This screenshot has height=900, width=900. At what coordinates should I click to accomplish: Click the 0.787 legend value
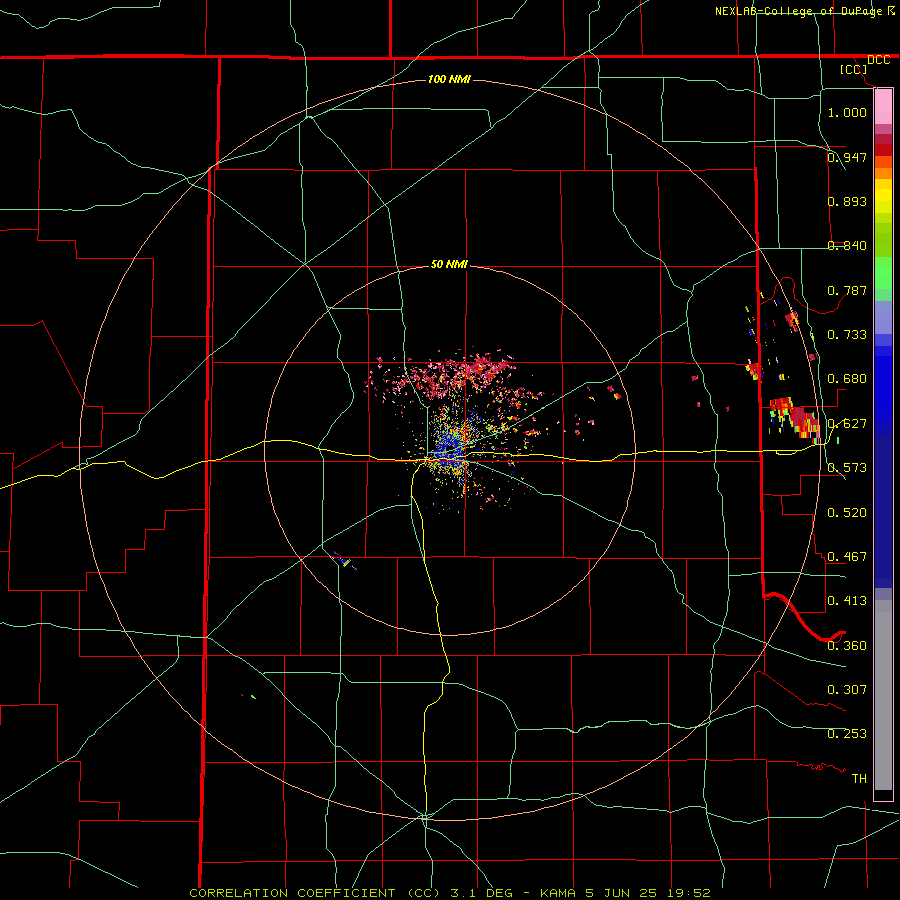(847, 290)
